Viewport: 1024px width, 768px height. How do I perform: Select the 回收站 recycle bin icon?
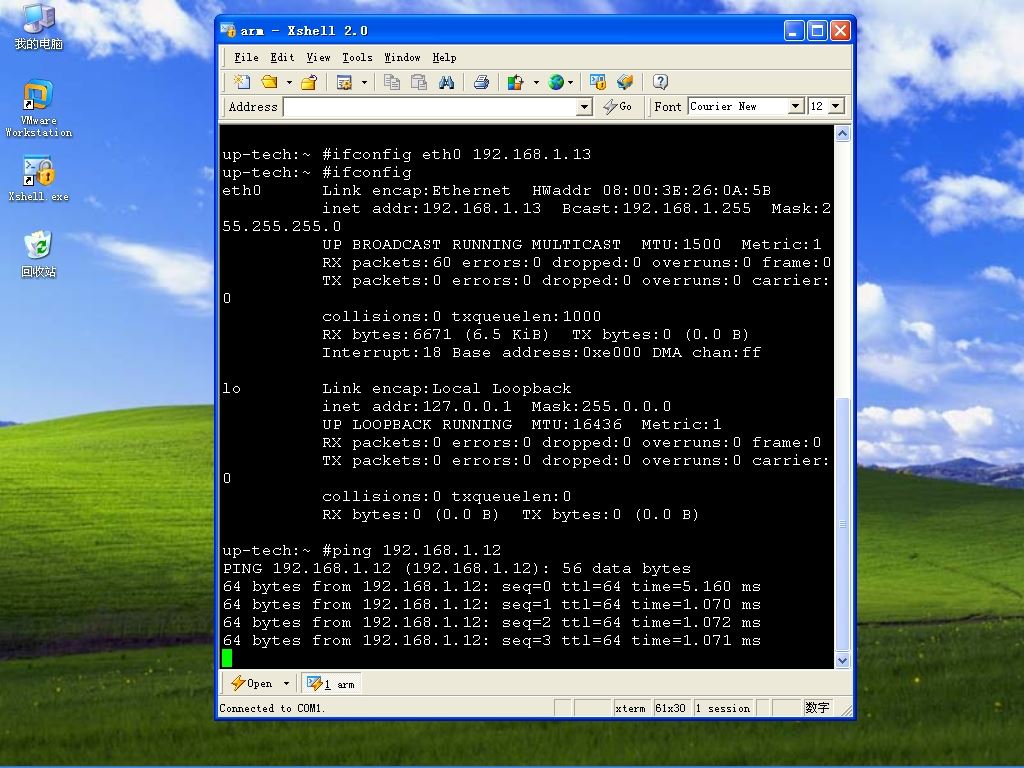[39, 255]
